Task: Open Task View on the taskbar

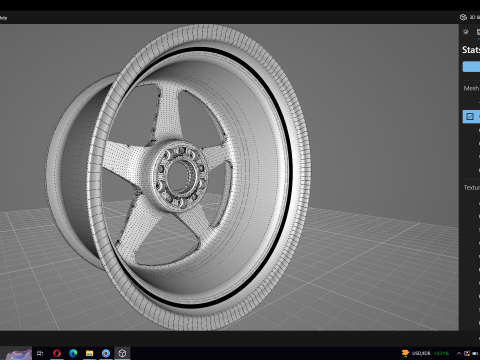Action: click(x=40, y=353)
